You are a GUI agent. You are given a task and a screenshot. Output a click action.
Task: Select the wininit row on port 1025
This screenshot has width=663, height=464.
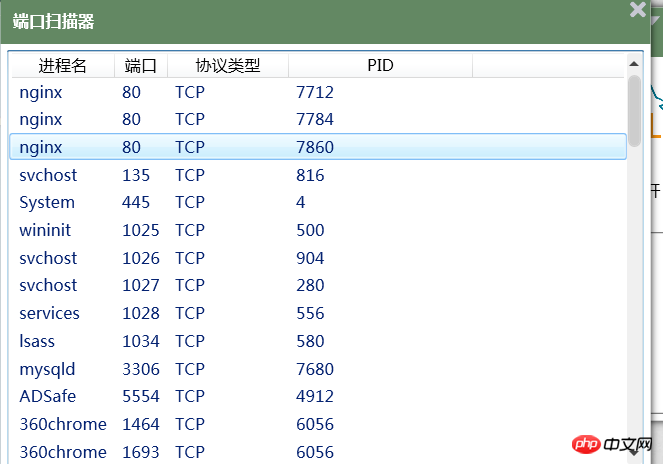pos(318,230)
